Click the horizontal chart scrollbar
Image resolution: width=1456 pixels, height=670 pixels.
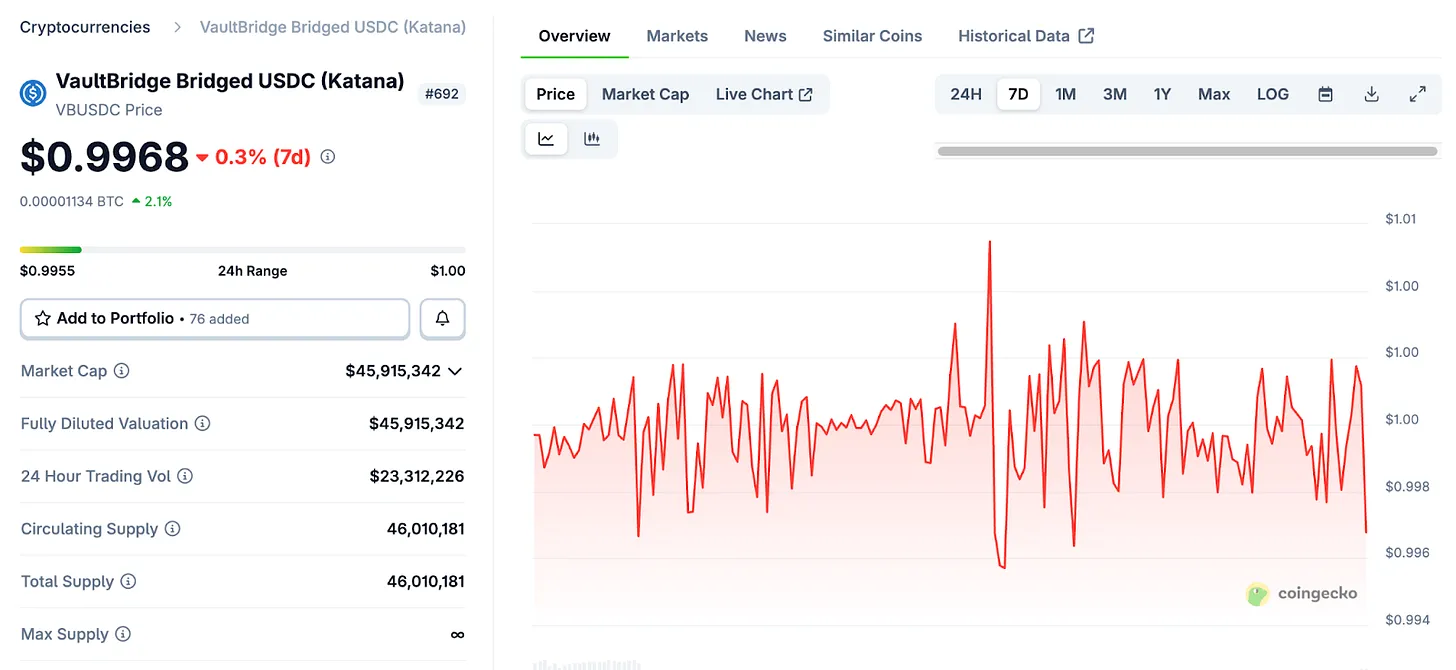[1187, 151]
